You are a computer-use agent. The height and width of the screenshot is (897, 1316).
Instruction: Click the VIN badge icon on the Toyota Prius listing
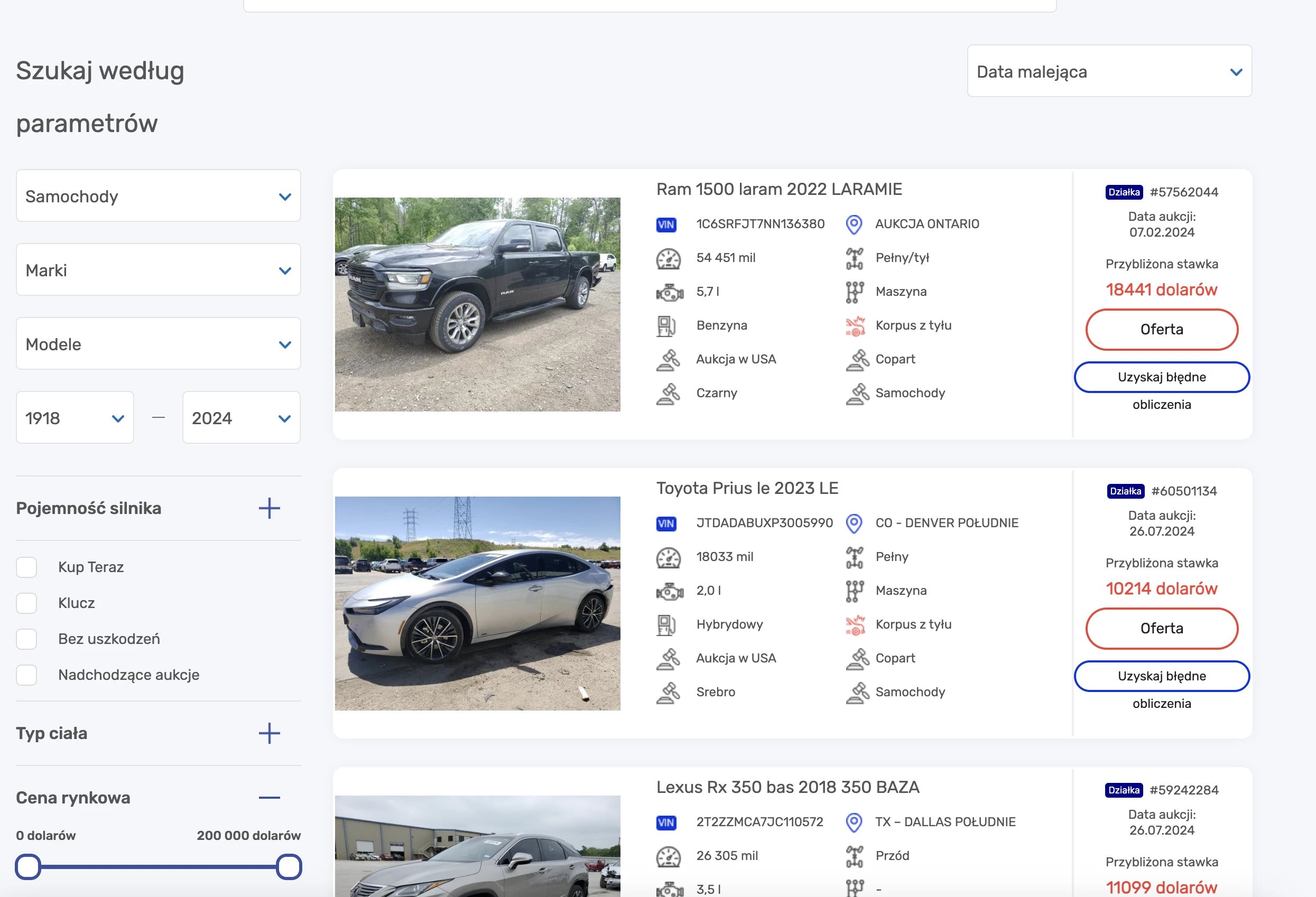pos(666,524)
